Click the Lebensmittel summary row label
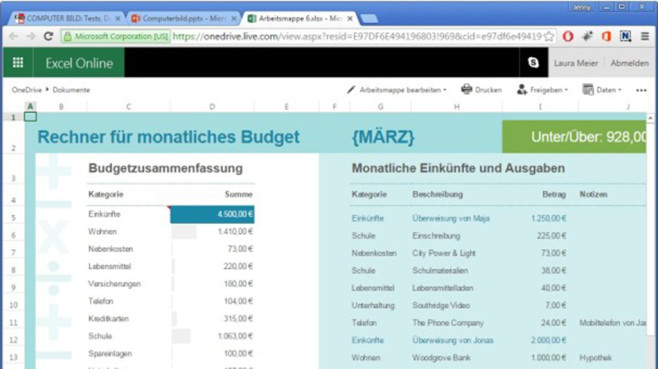The height and width of the screenshot is (369, 658). 109,266
